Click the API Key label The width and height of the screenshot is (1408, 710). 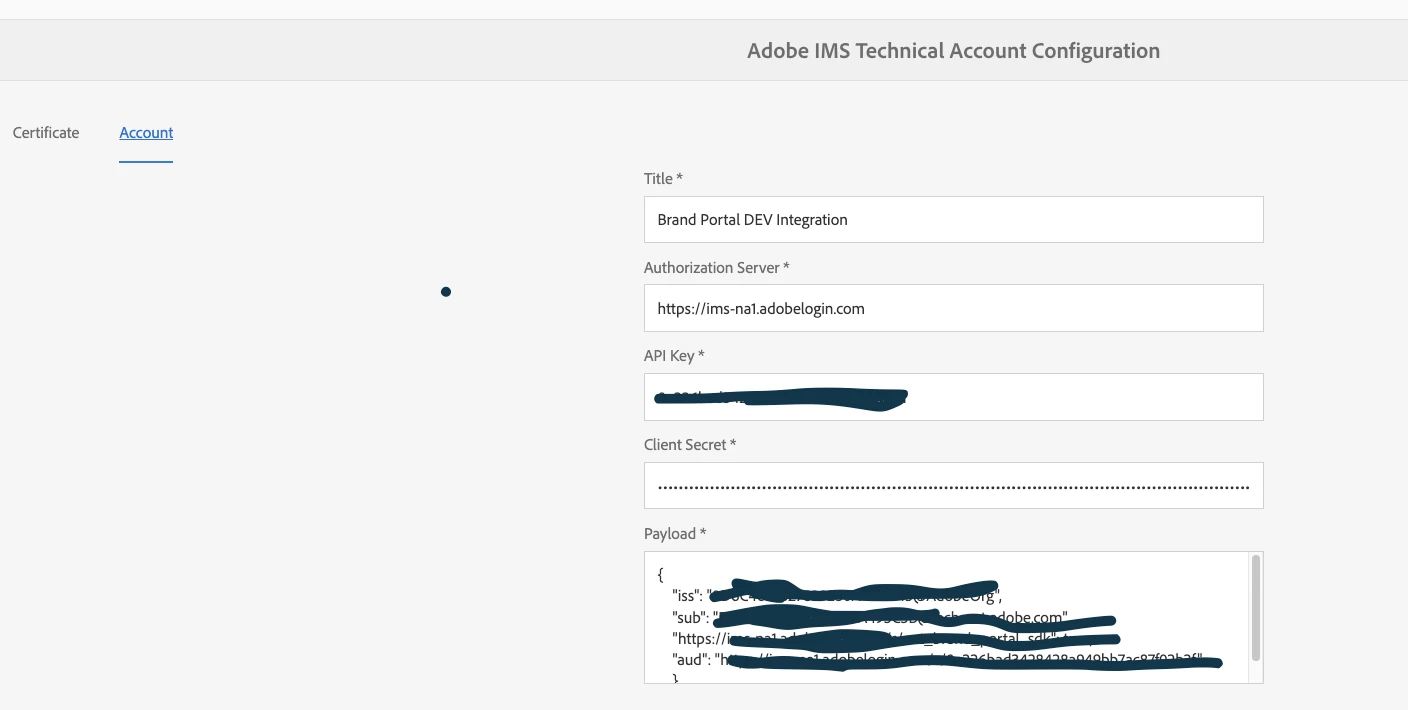[673, 356]
